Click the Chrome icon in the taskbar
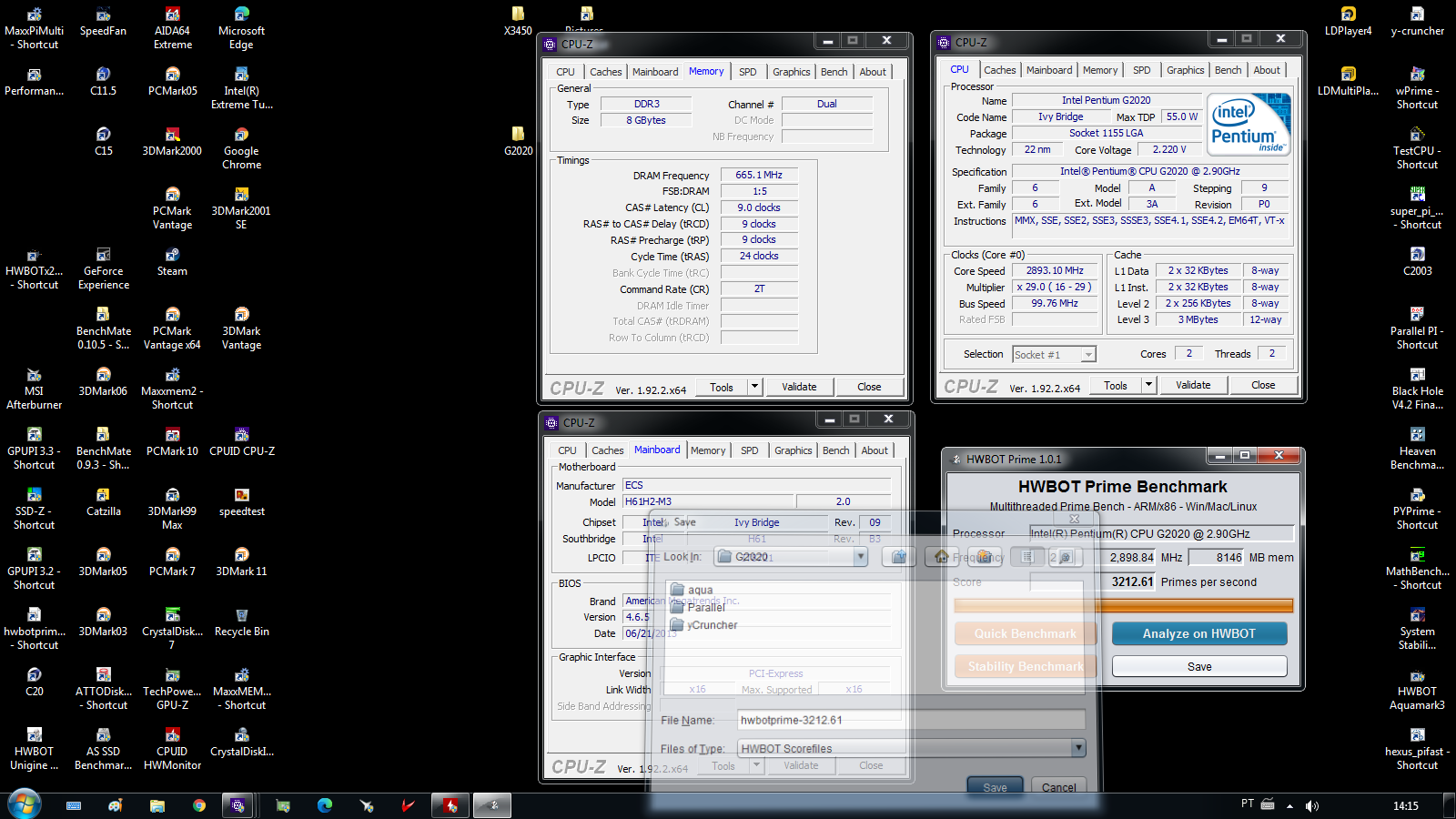 (x=199, y=805)
